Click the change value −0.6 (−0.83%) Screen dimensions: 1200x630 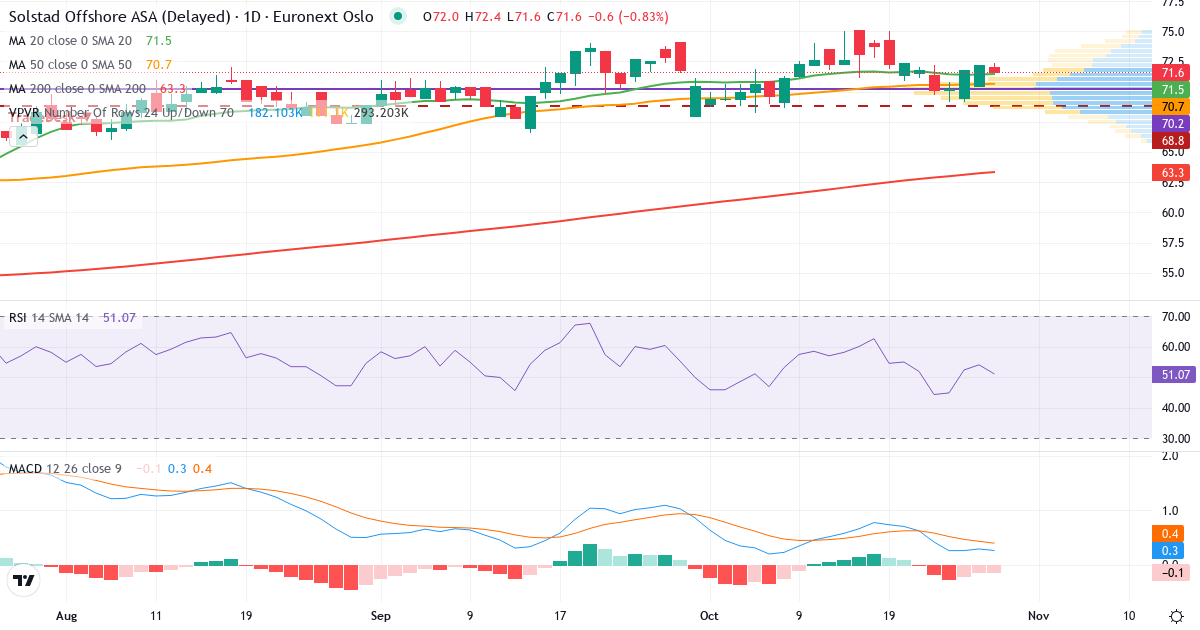627,17
